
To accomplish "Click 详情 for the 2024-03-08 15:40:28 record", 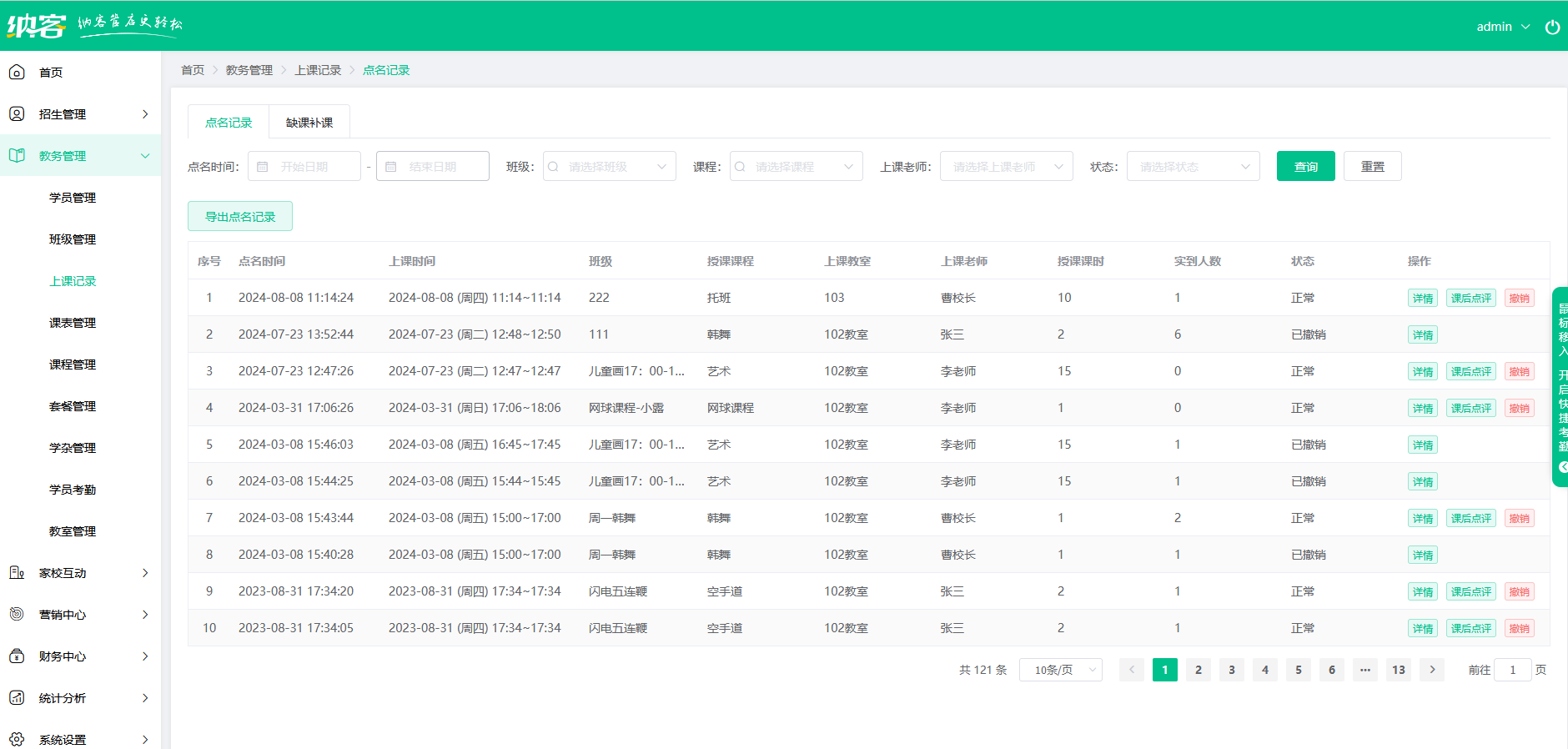I will pos(1423,555).
